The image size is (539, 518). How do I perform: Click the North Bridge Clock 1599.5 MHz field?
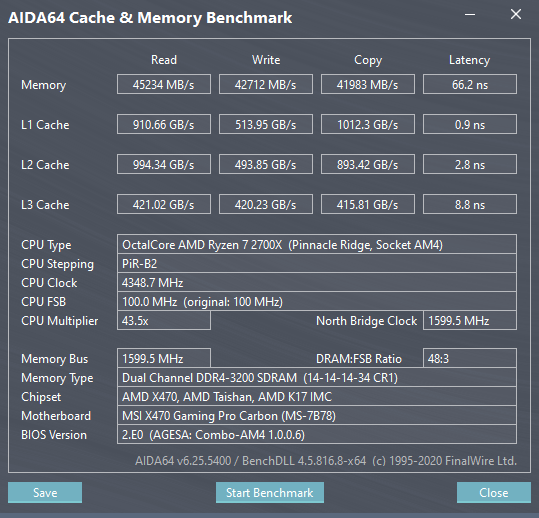click(x=470, y=320)
